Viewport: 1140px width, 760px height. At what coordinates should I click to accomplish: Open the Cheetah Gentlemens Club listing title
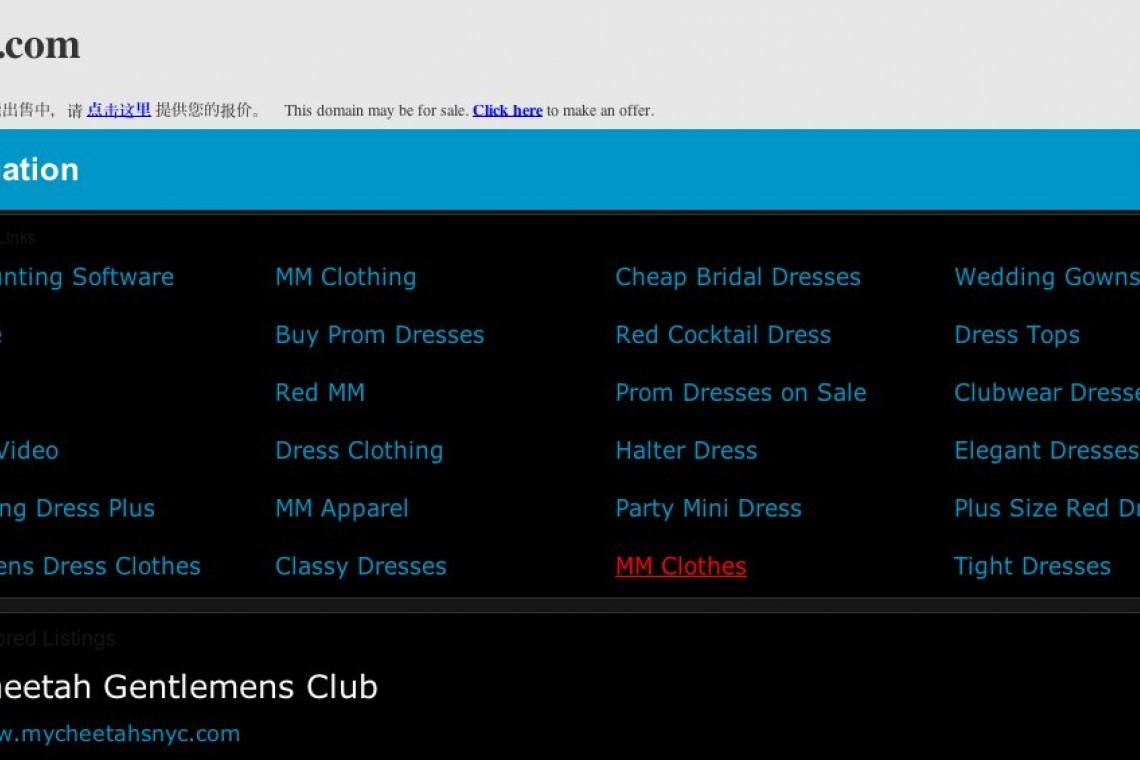[x=188, y=687]
